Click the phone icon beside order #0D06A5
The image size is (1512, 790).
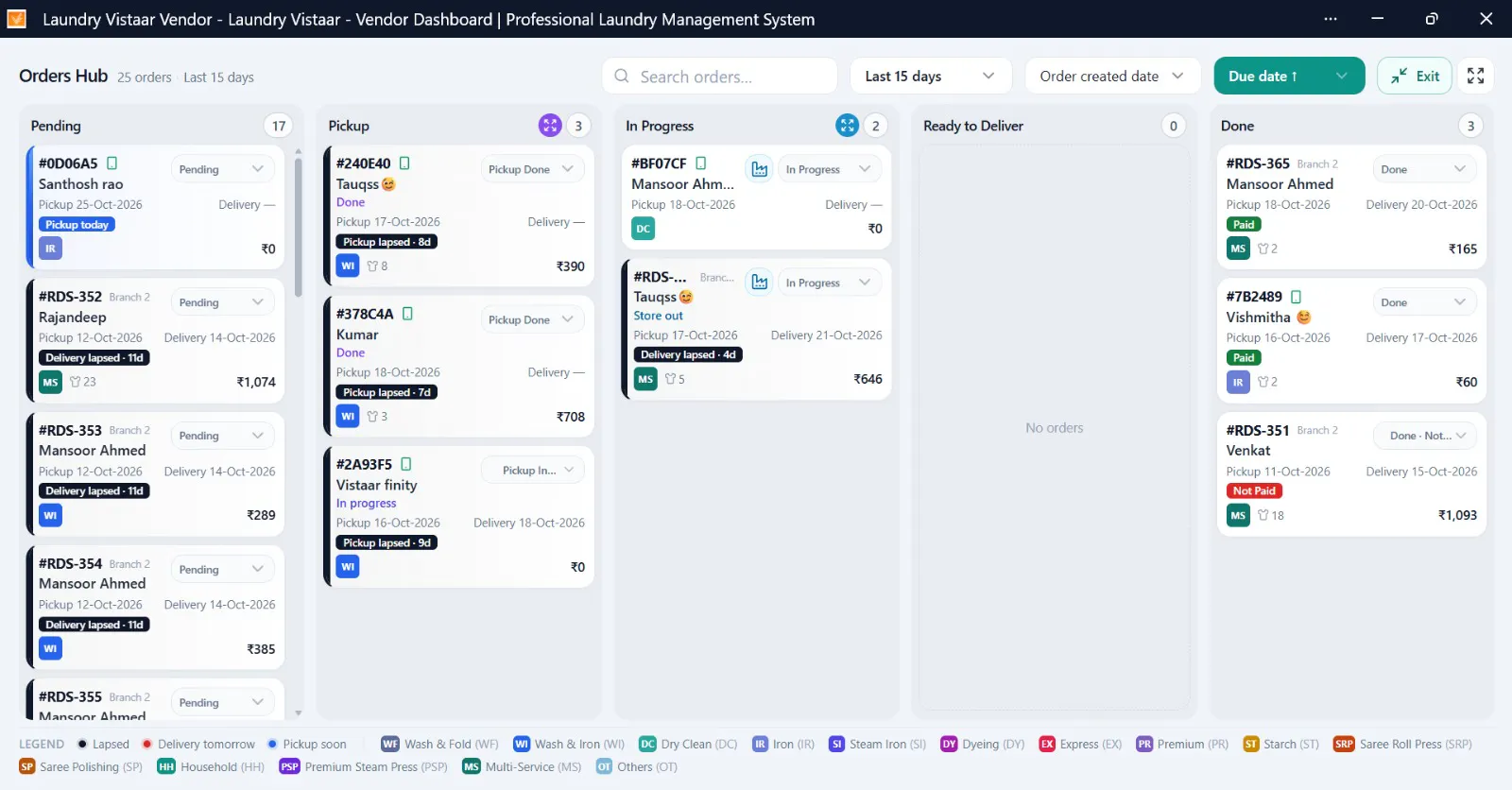coord(112,163)
